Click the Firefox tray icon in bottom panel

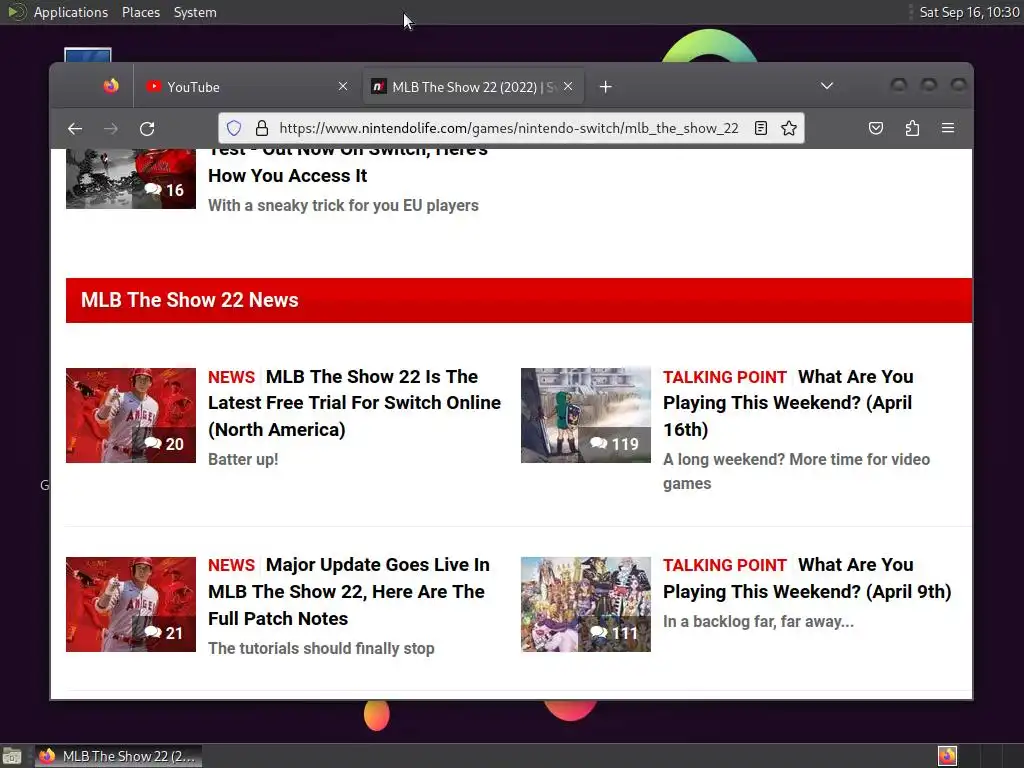point(948,756)
